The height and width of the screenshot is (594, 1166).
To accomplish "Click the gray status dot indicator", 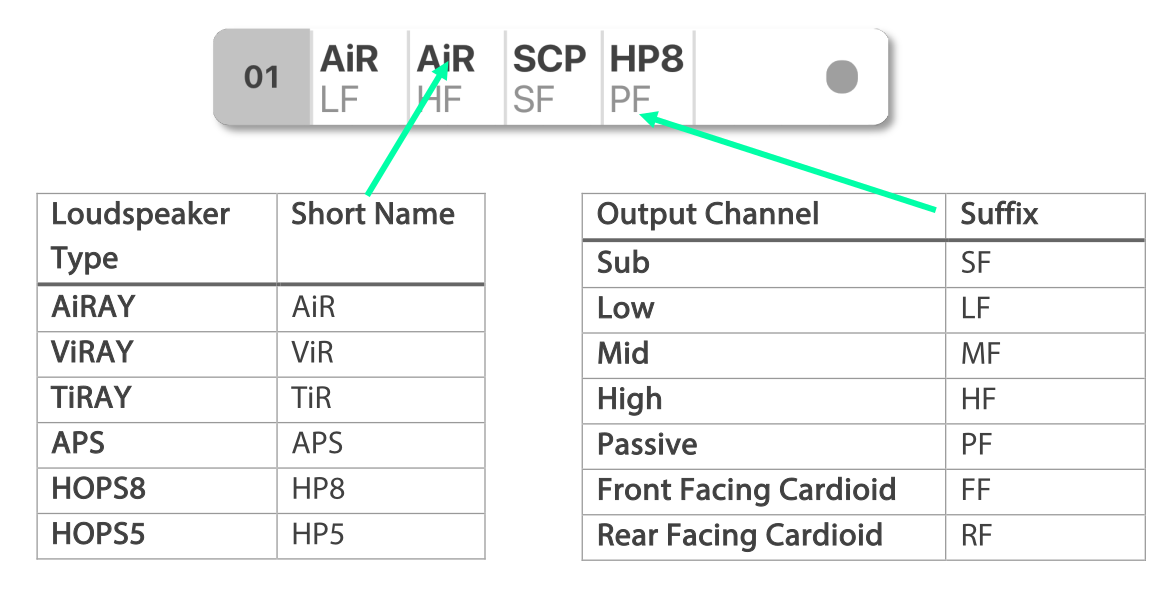I will pos(842,77).
